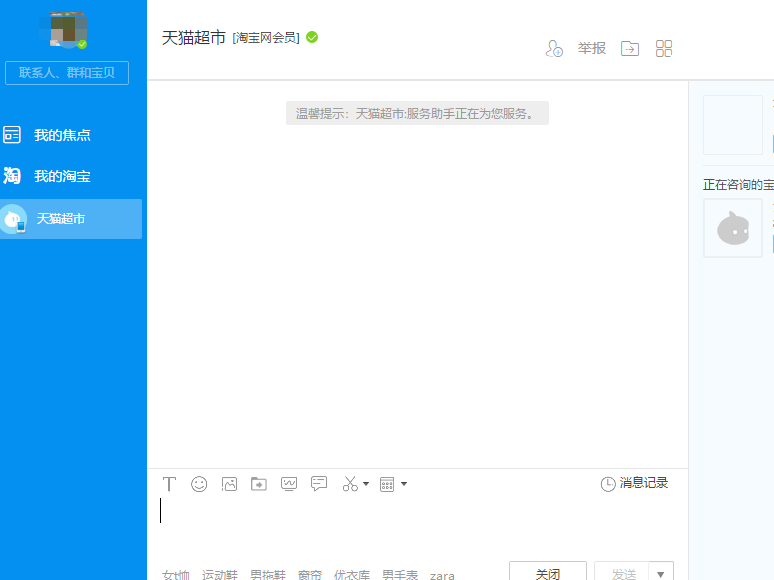
Task: Select the 天猫超市 conversation in the sidebar
Action: point(71,219)
